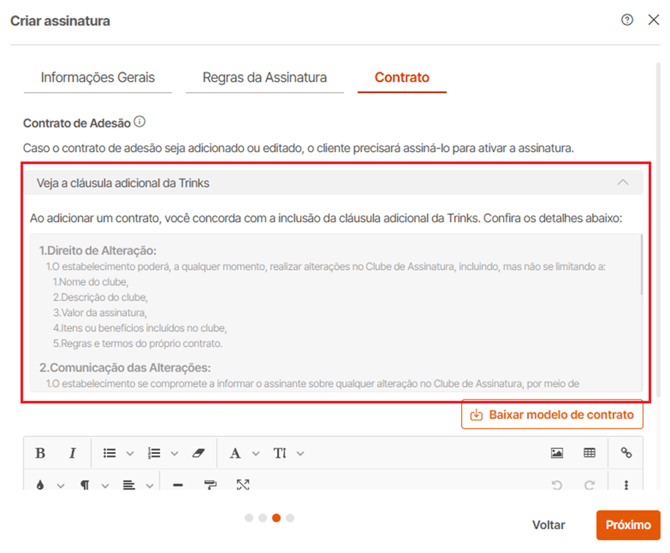
Task: Insert an image into the contract
Action: 557,453
